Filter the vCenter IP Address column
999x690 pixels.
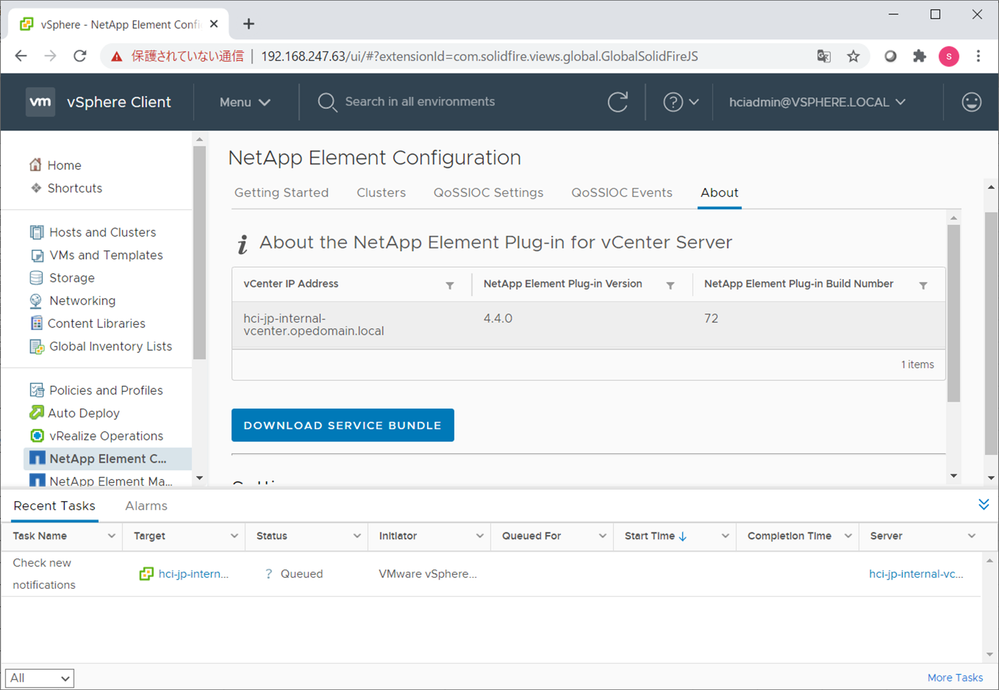[450, 285]
